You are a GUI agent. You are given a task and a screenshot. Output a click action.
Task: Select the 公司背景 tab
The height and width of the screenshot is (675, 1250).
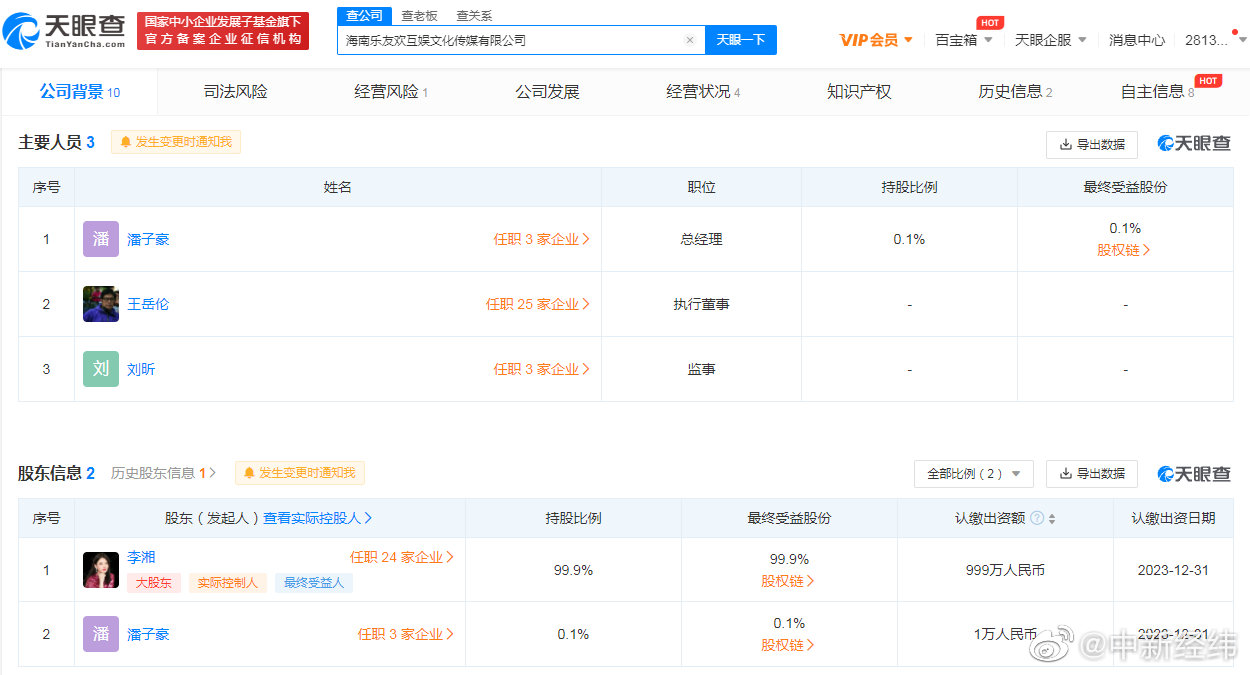(x=80, y=92)
